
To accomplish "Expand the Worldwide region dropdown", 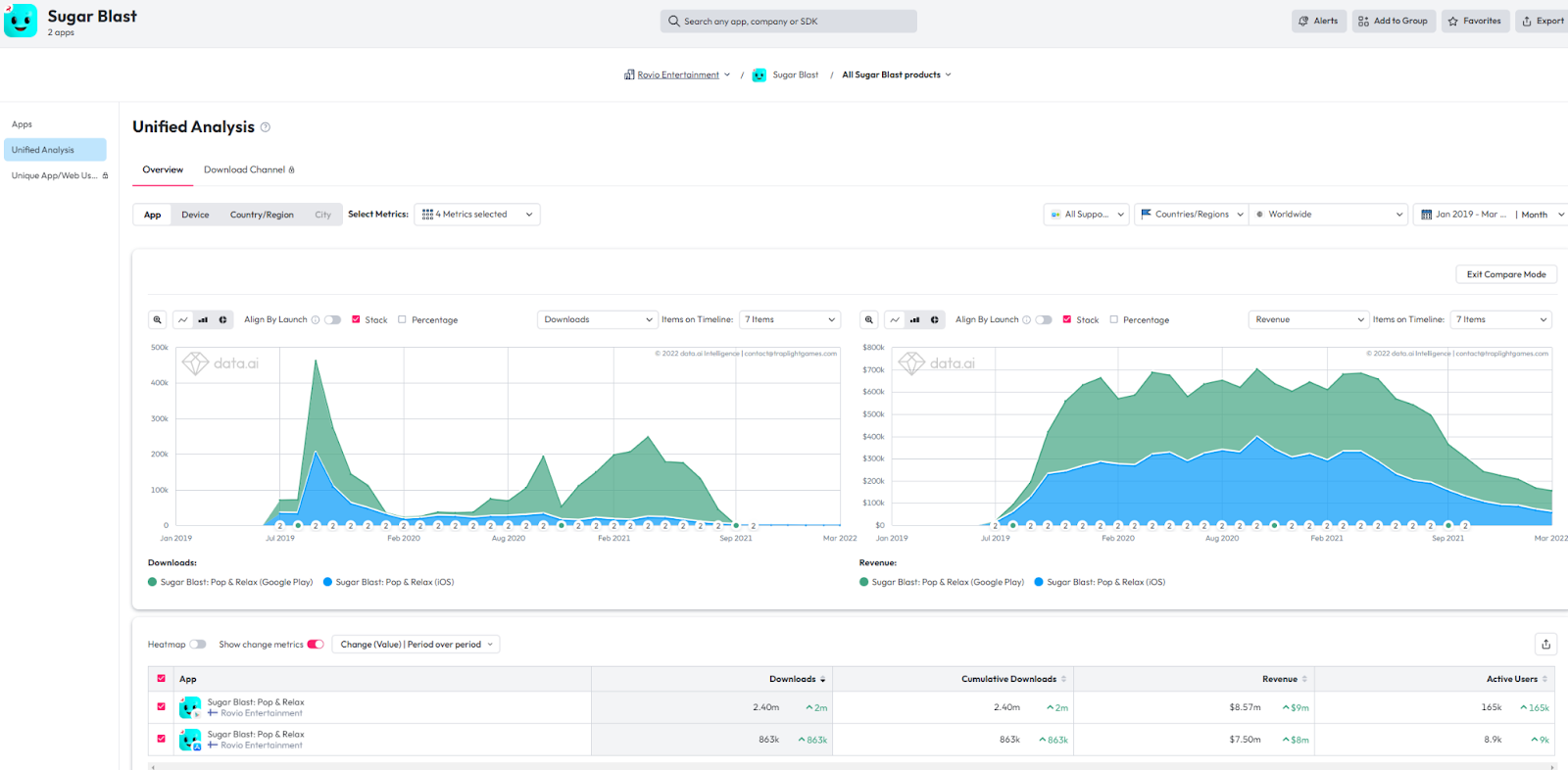I will [1329, 215].
